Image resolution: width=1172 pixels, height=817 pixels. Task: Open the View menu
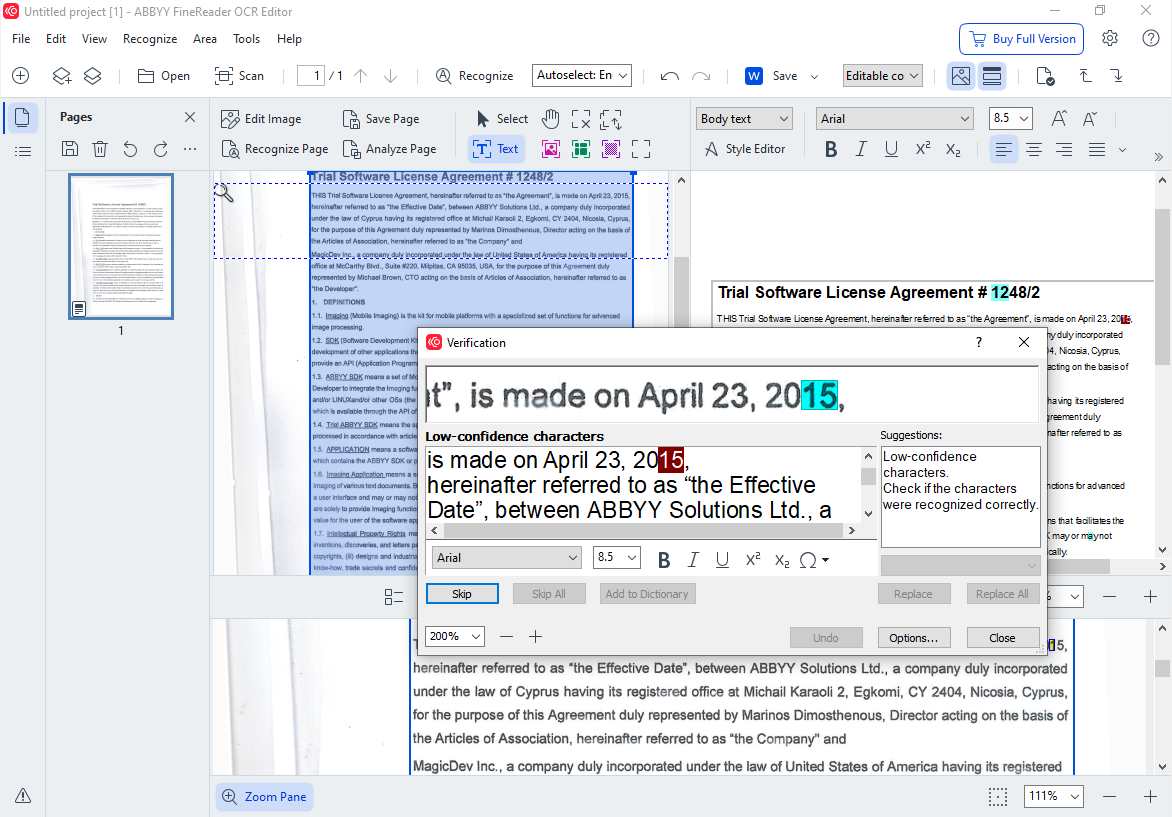[94, 39]
